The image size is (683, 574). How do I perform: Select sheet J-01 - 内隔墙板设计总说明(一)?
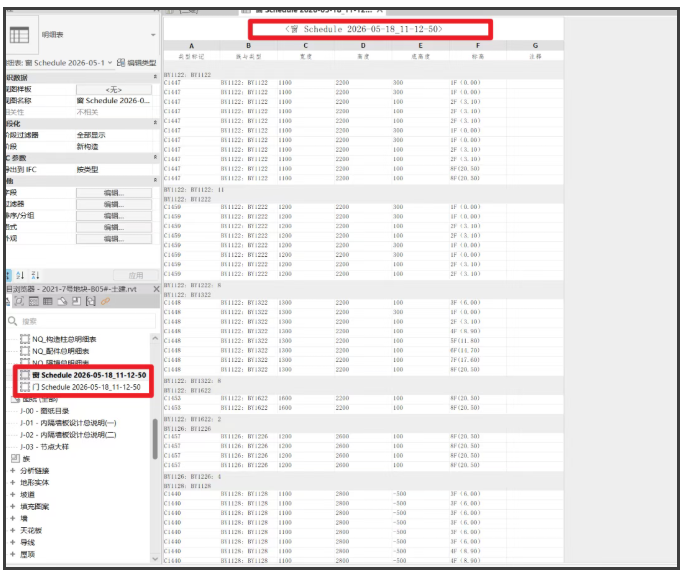[68, 423]
